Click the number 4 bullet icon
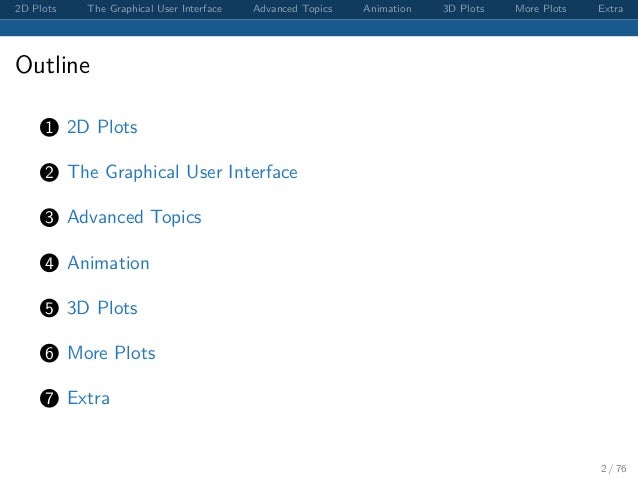Image resolution: width=638 pixels, height=479 pixels. coord(49,263)
